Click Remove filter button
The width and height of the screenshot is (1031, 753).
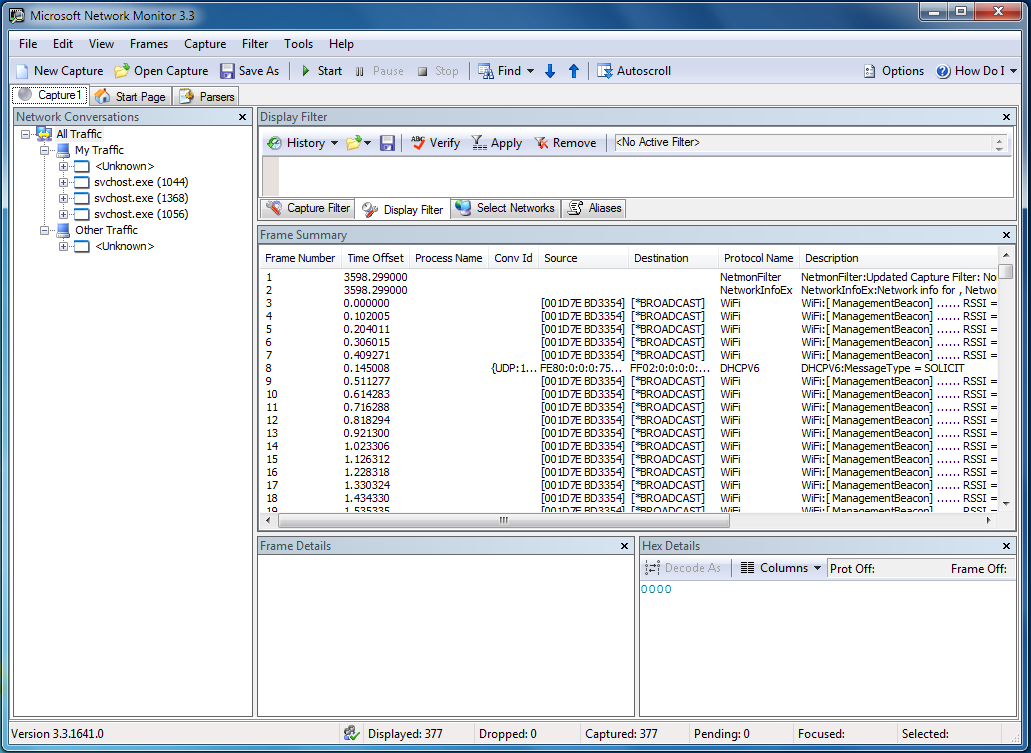[565, 143]
